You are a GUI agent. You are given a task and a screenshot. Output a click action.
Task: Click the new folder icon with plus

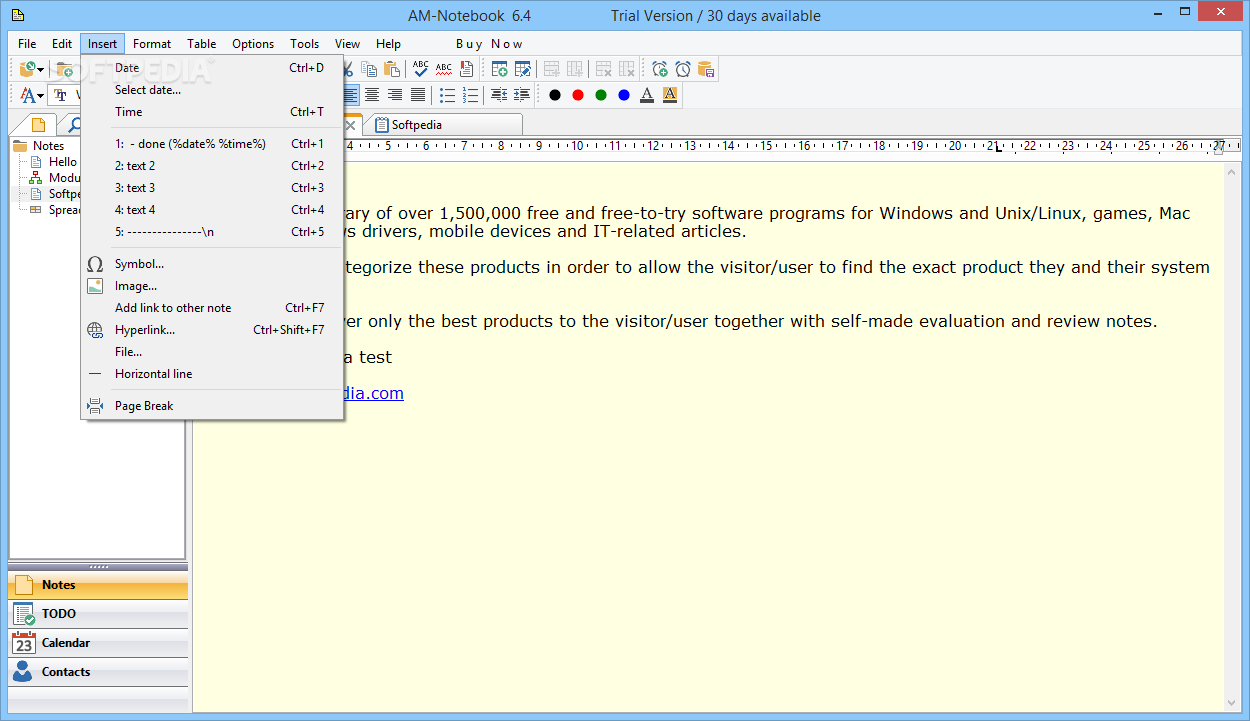point(65,69)
